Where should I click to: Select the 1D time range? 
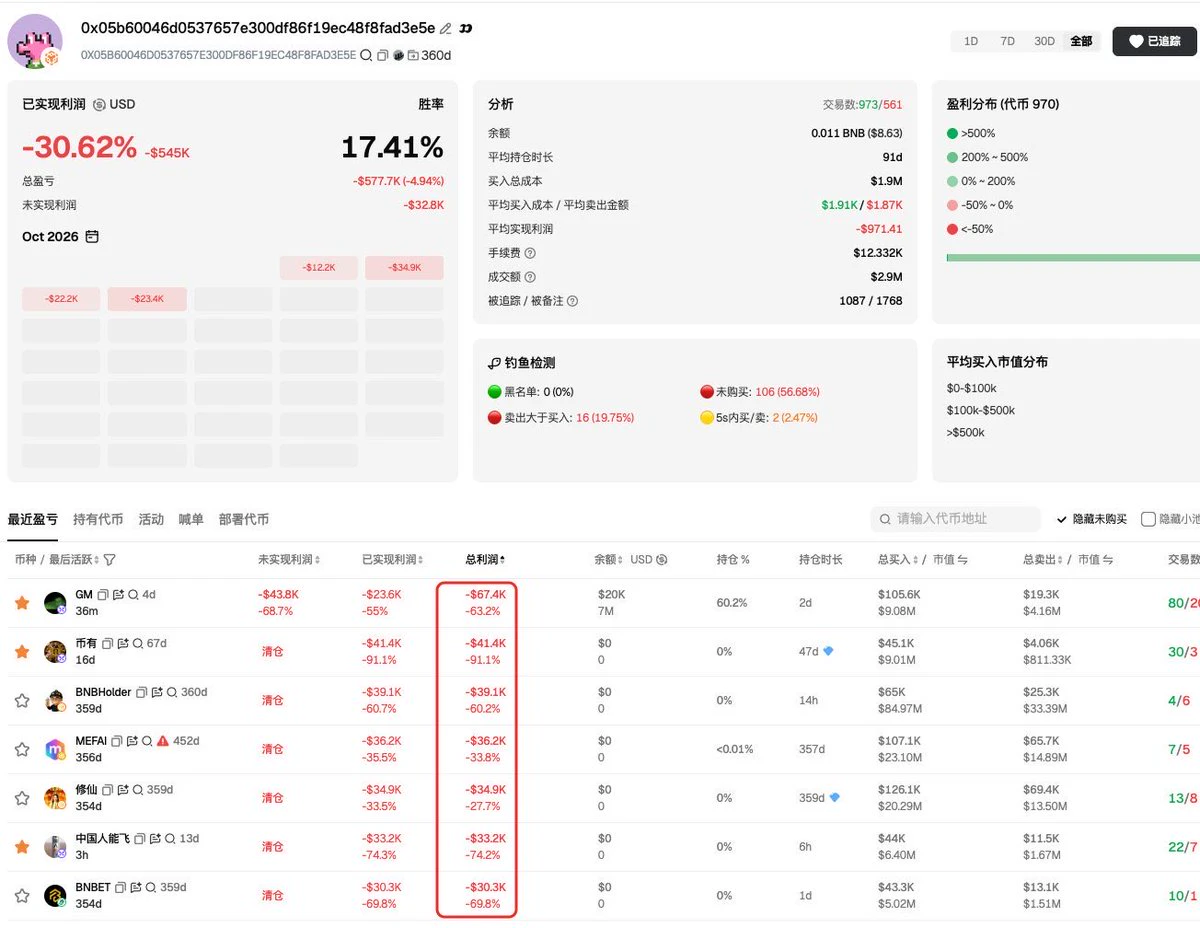pyautogui.click(x=971, y=42)
